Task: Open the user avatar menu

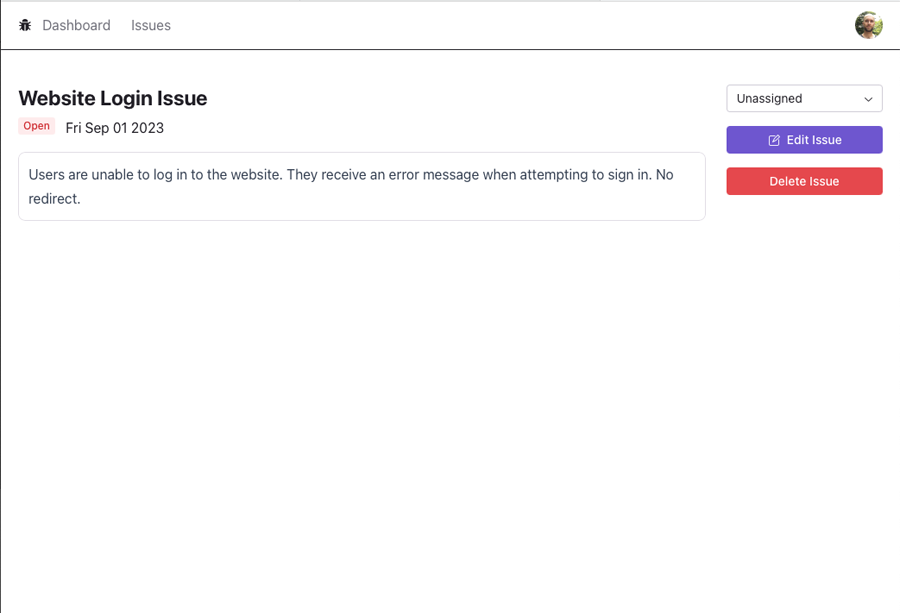Action: point(868,25)
